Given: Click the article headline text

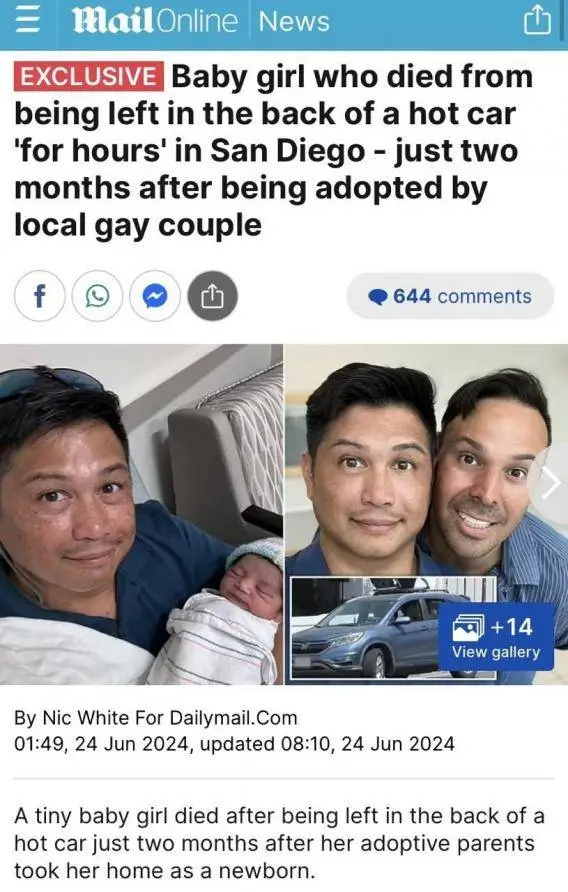Looking at the screenshot, I should tap(274, 151).
